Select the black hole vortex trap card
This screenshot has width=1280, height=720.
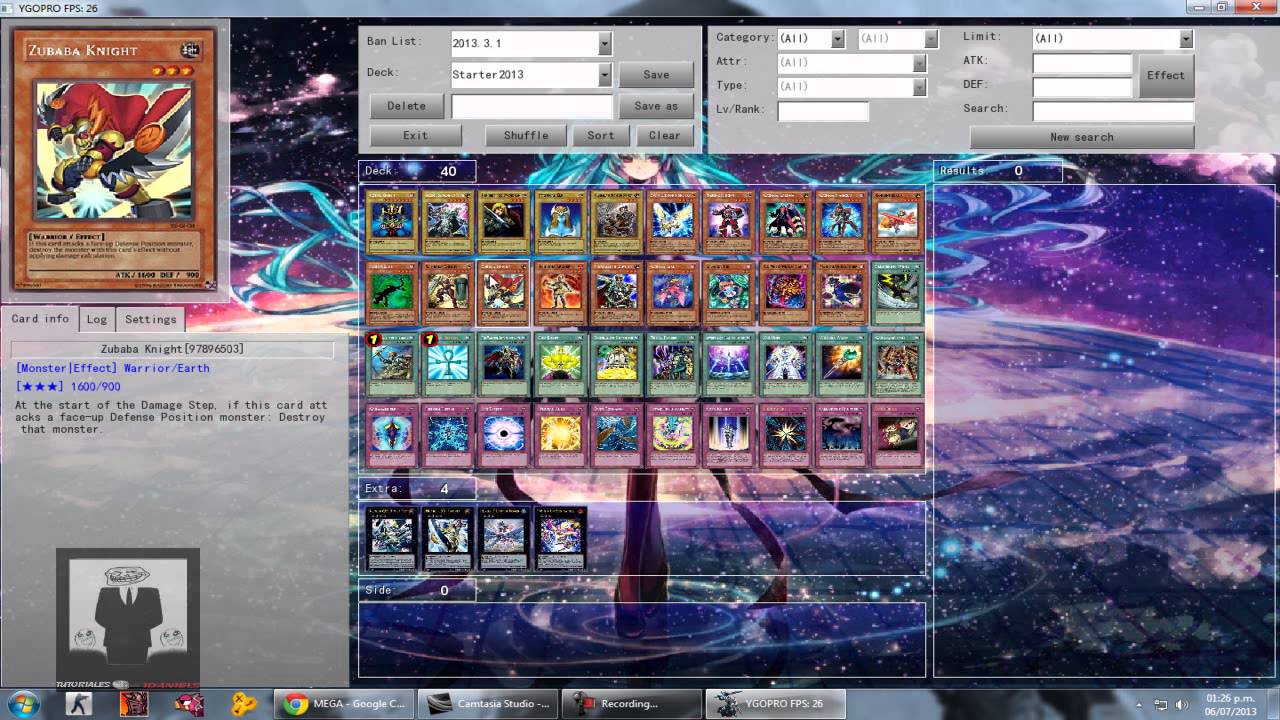tap(503, 437)
